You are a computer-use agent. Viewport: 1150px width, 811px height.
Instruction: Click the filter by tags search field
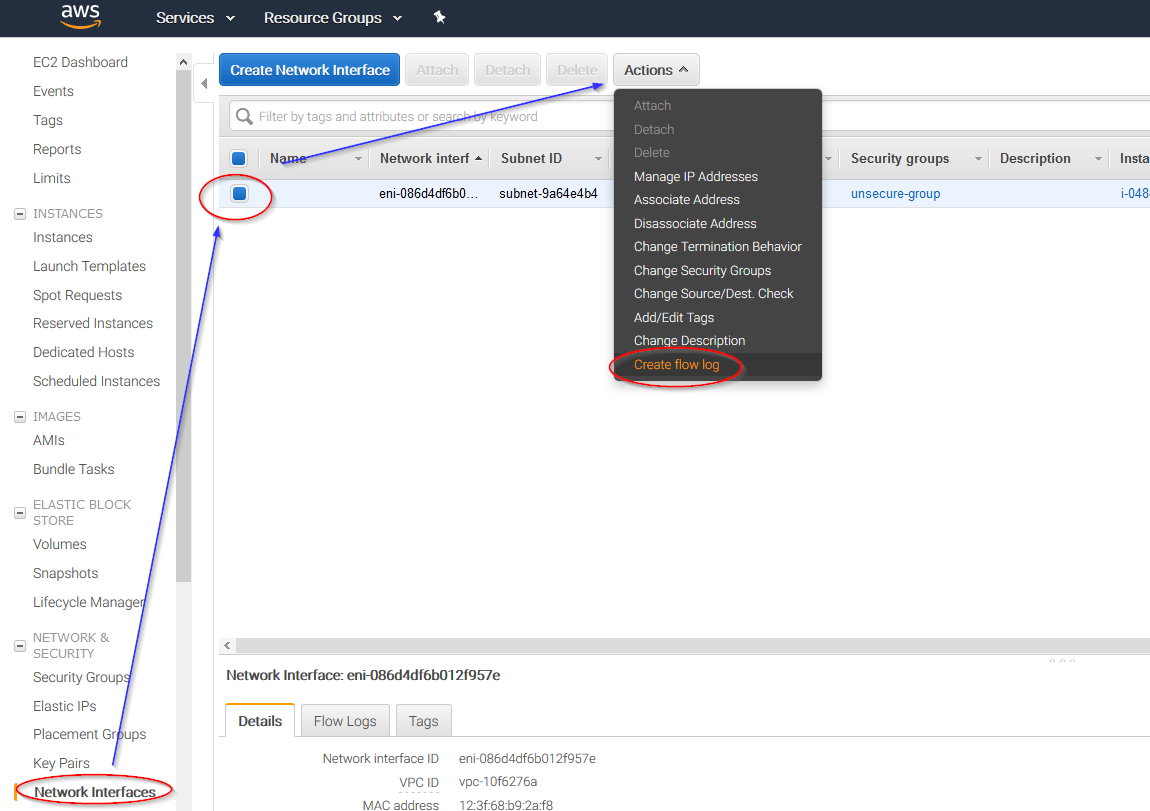(420, 116)
